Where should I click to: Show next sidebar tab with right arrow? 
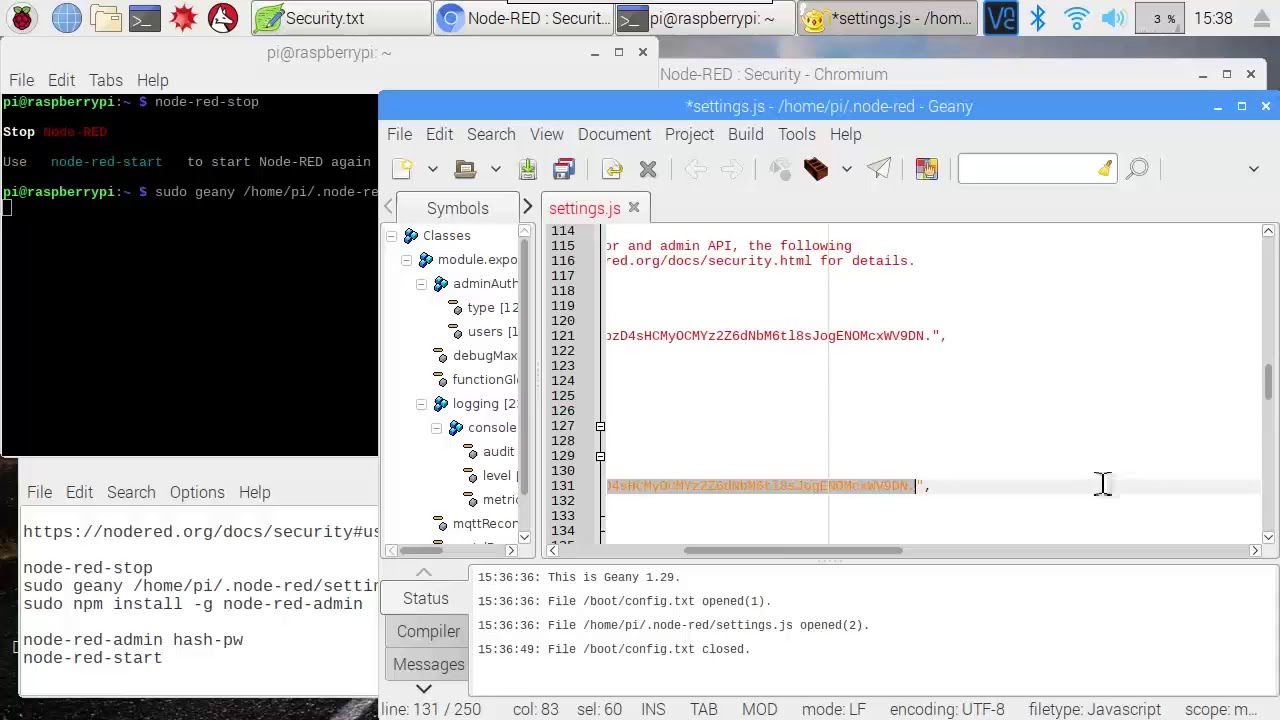tap(528, 207)
